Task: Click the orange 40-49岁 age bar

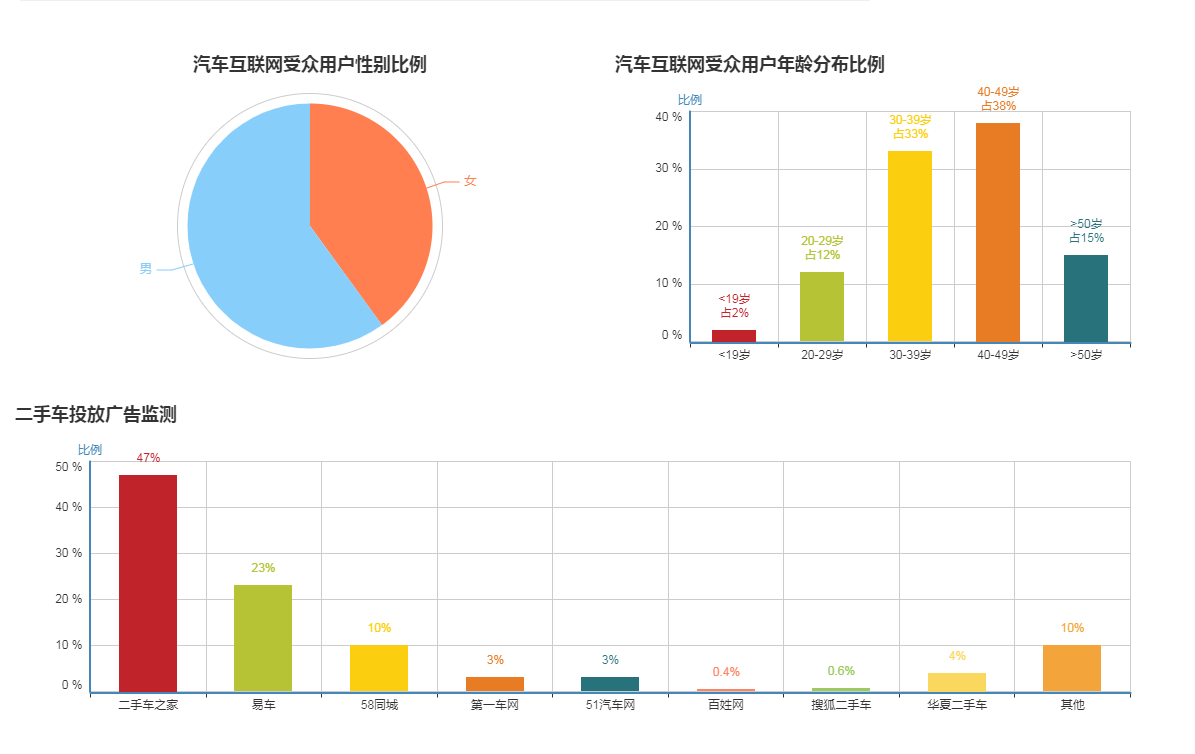Action: point(997,233)
